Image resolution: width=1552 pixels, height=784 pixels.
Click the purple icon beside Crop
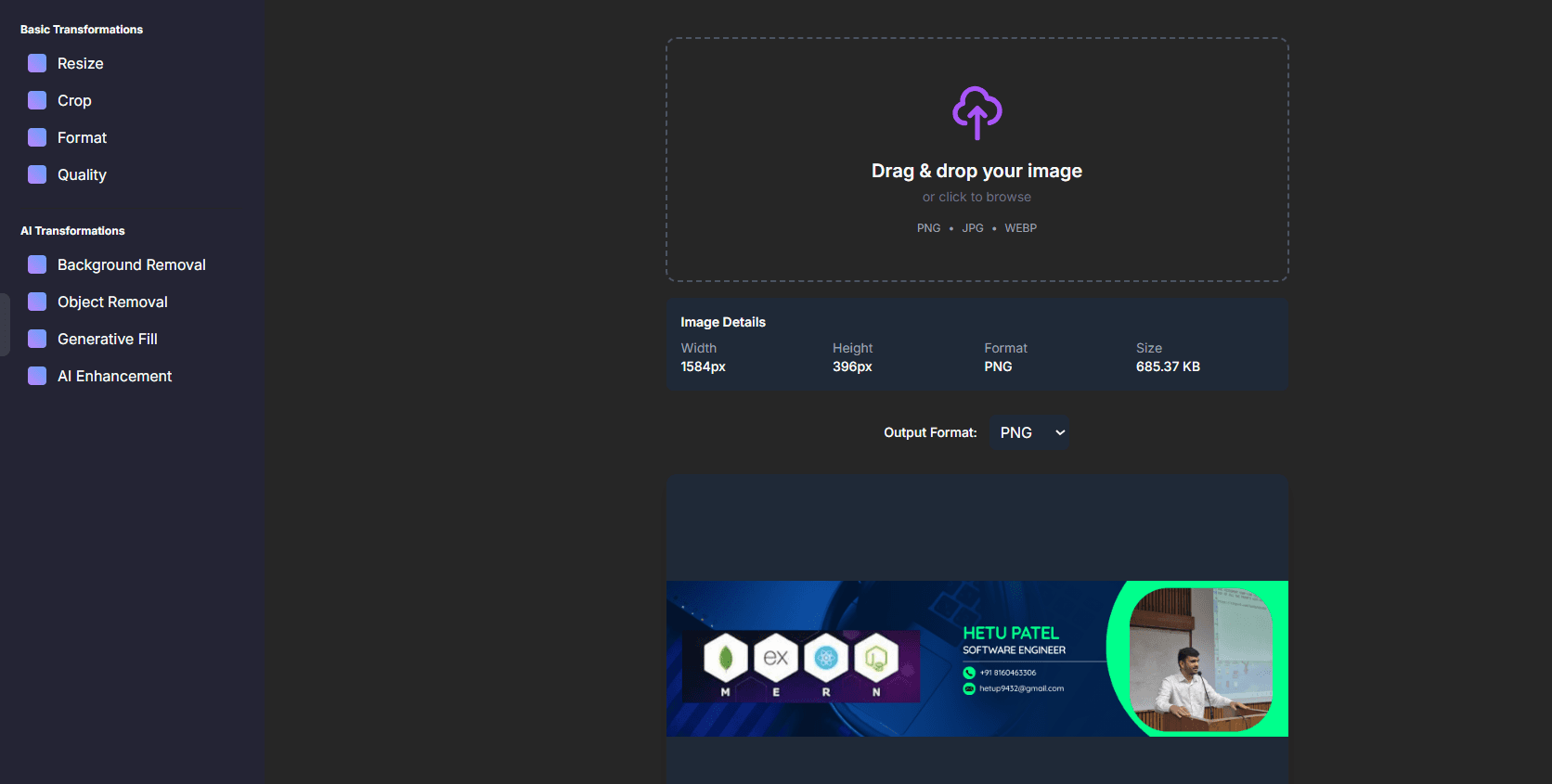pos(37,100)
